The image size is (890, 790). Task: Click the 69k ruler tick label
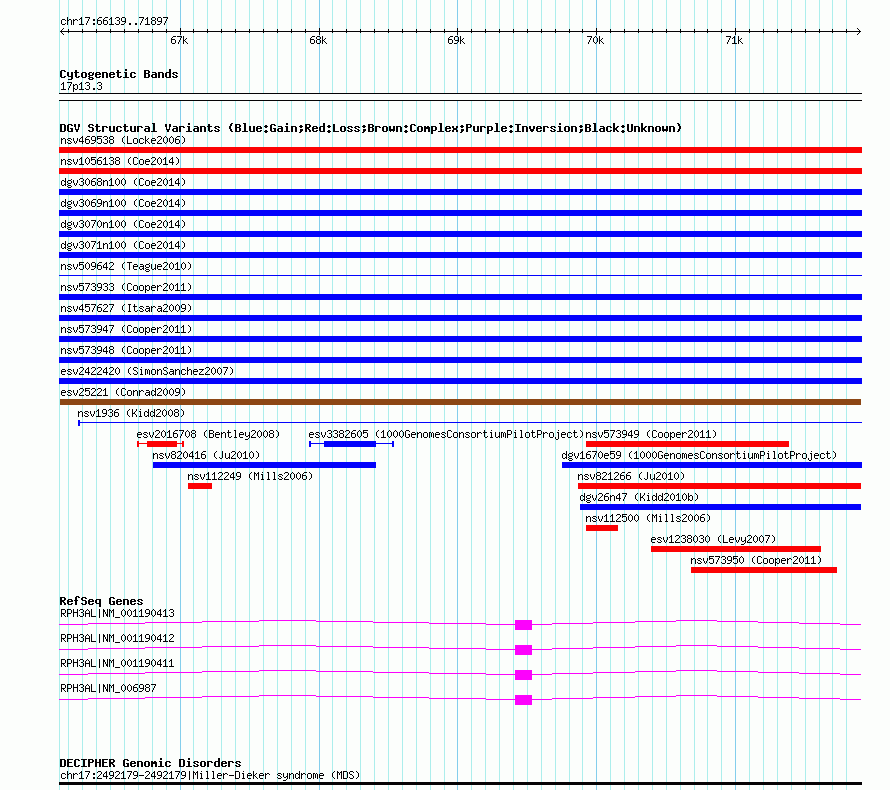pos(456,40)
